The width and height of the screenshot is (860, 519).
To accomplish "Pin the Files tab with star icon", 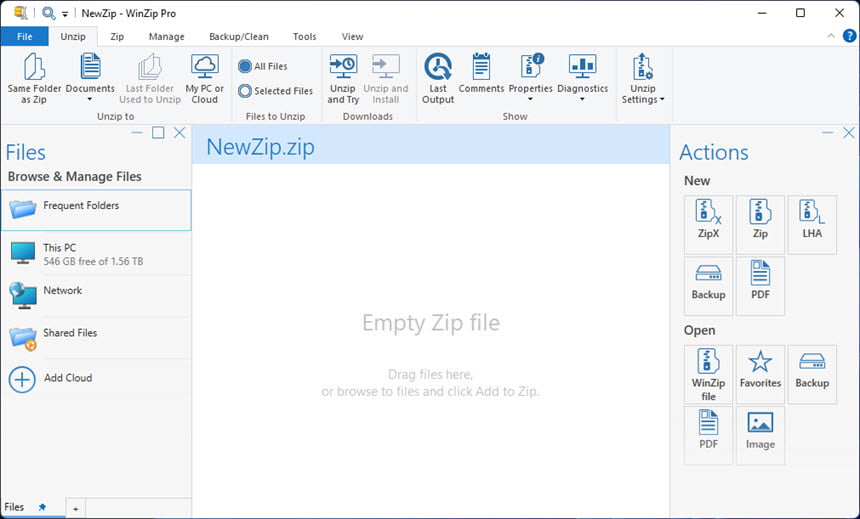I will 42,507.
